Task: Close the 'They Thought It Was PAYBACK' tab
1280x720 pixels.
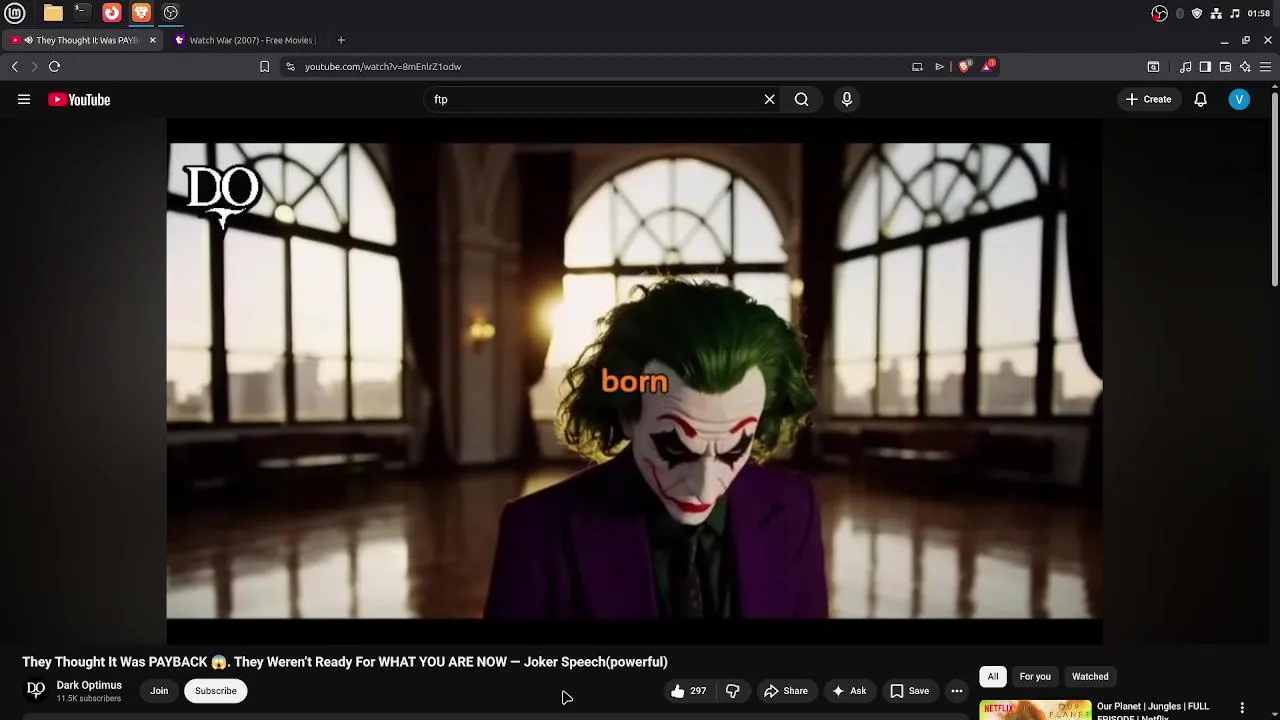Action: tap(152, 40)
